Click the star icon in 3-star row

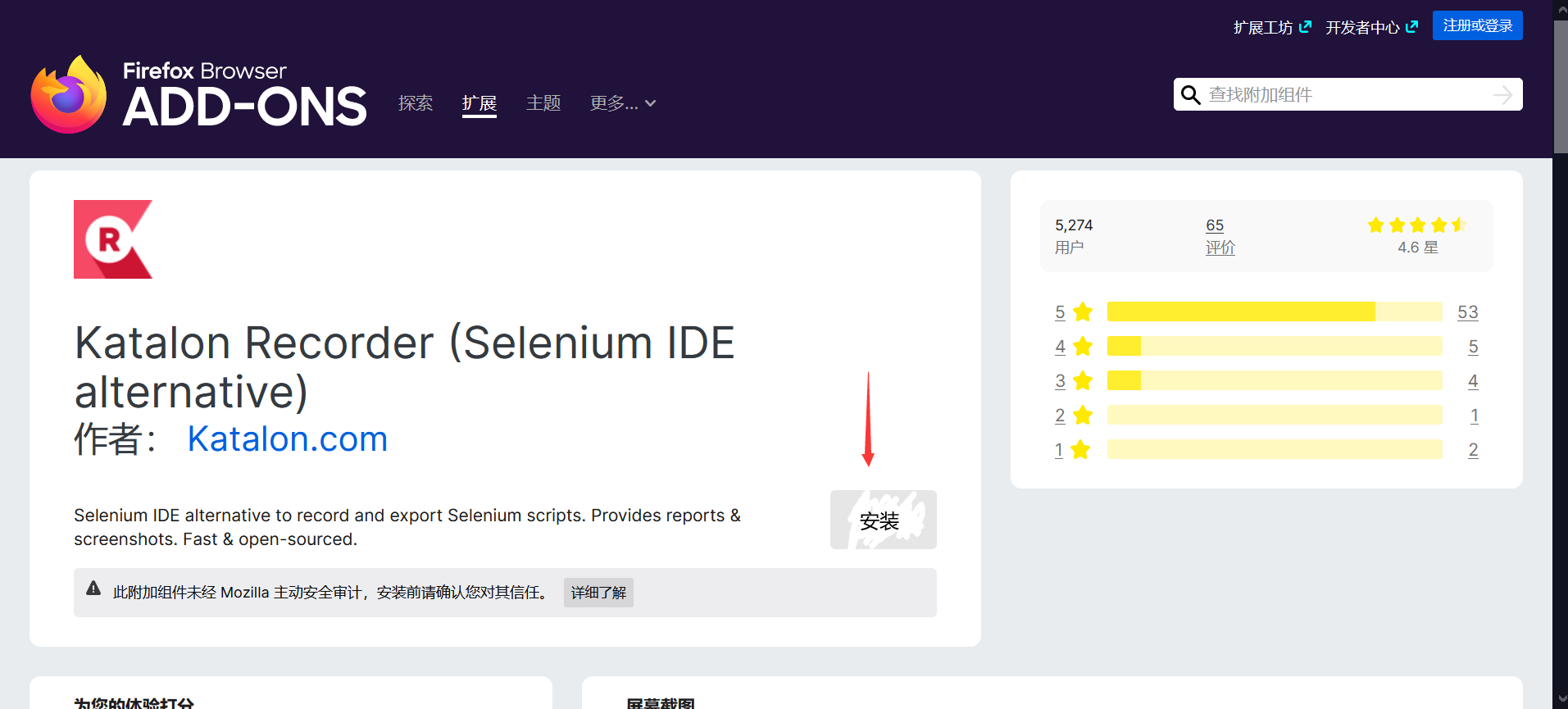point(1083,381)
